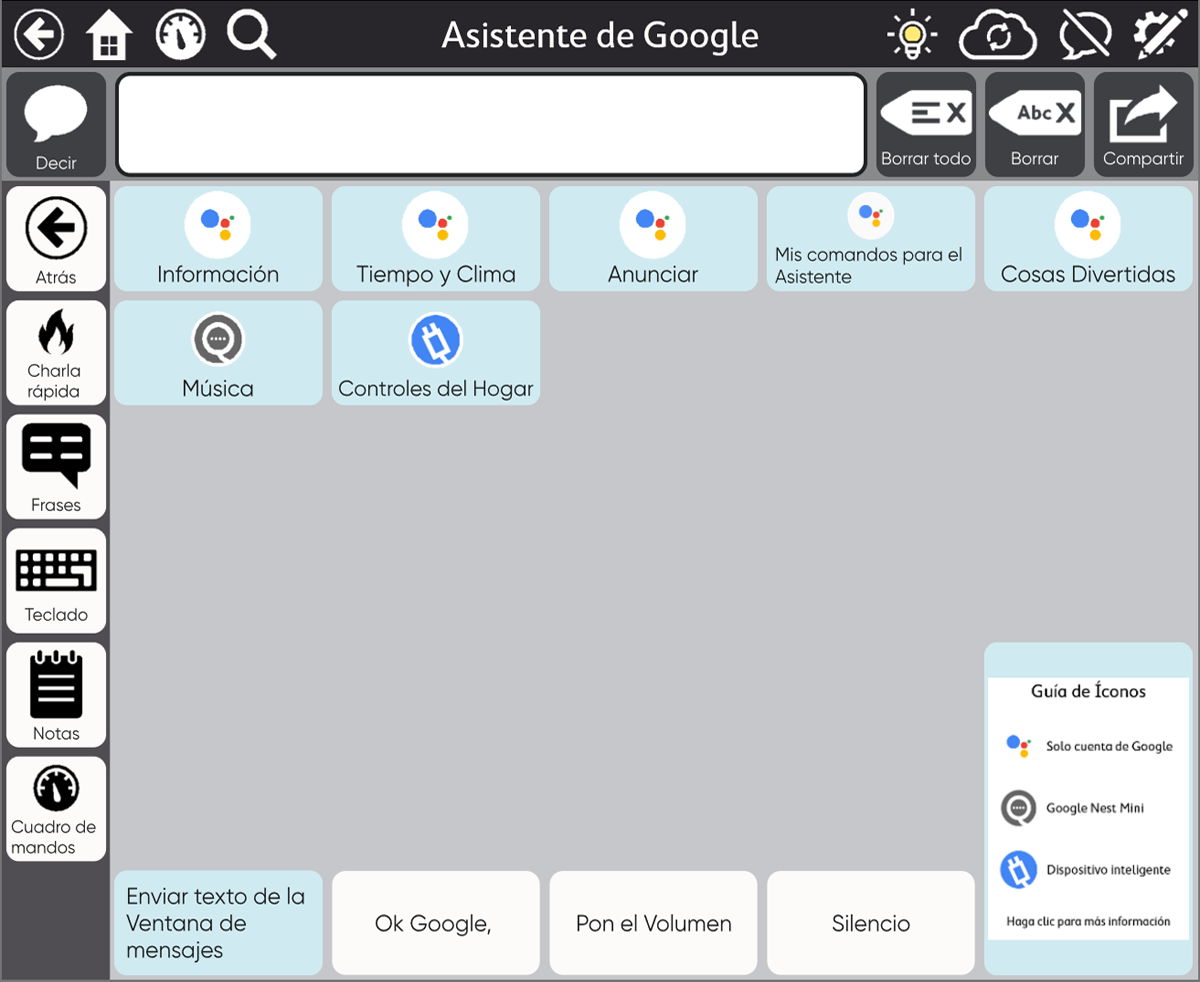
Task: Open the Tiempo y Clima folder
Action: (436, 239)
